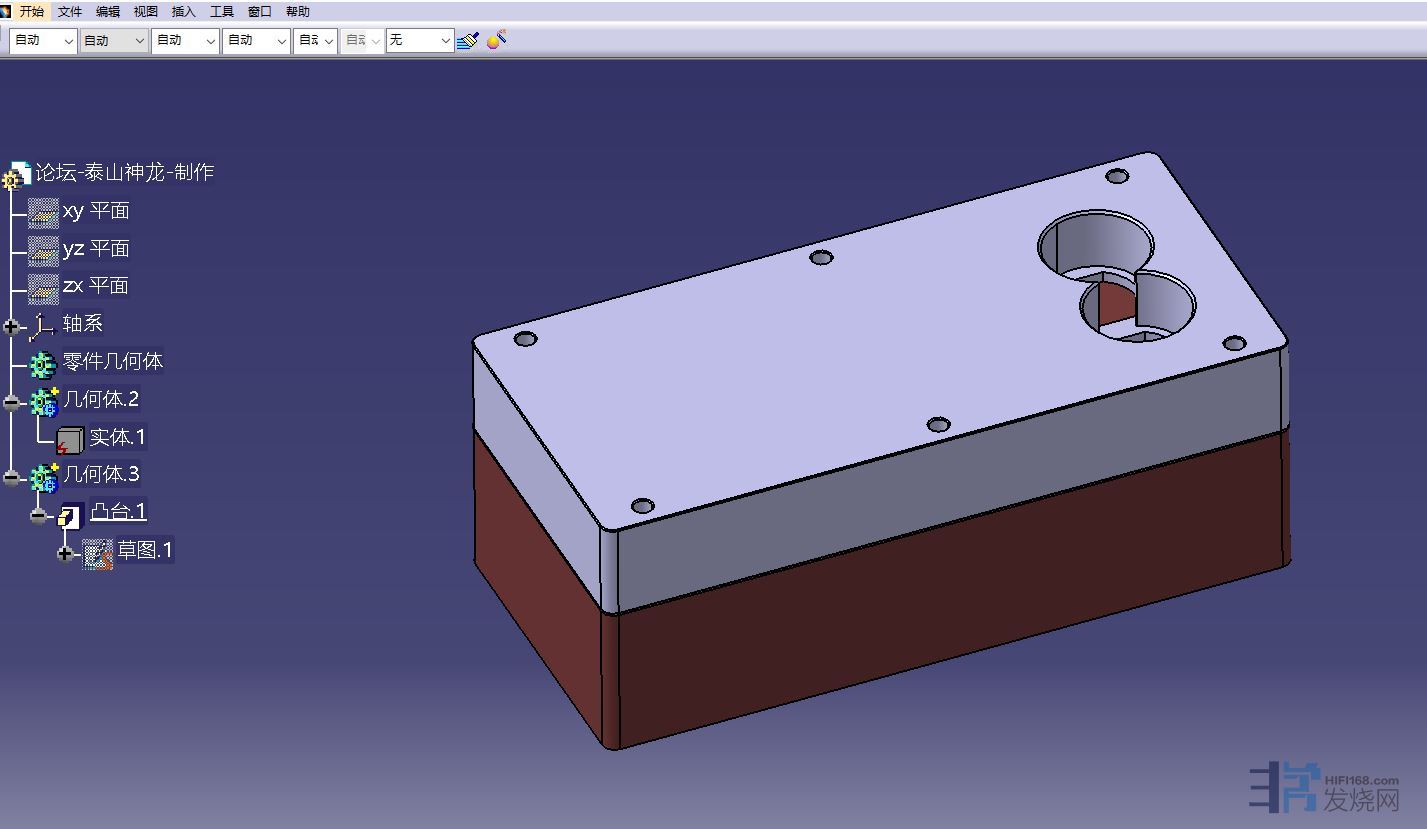1427x829 pixels.
Task: Select the 凸台.1 feature label
Action: click(x=118, y=512)
